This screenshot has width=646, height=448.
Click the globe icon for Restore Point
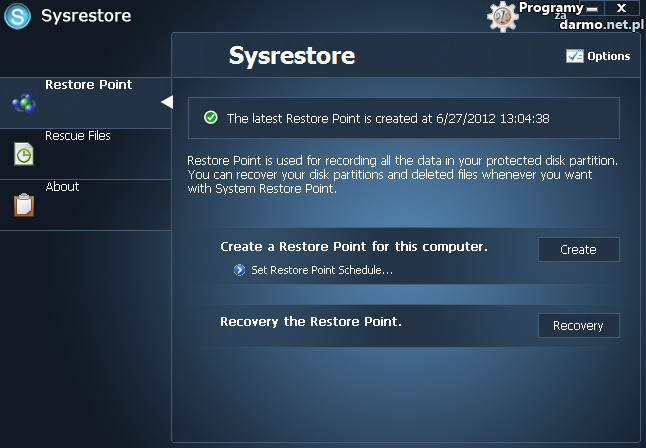pyautogui.click(x=23, y=102)
